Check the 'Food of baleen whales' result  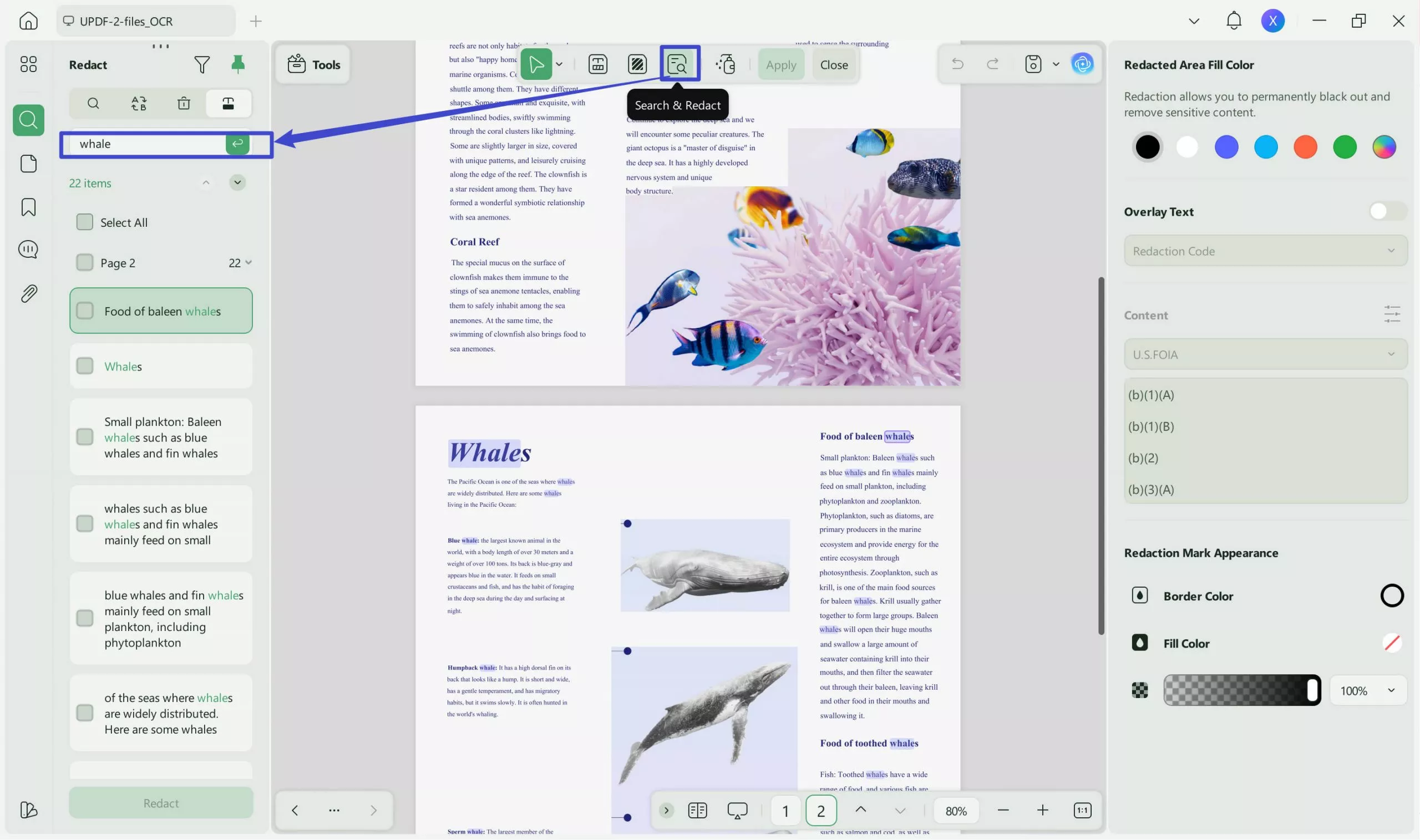click(85, 310)
